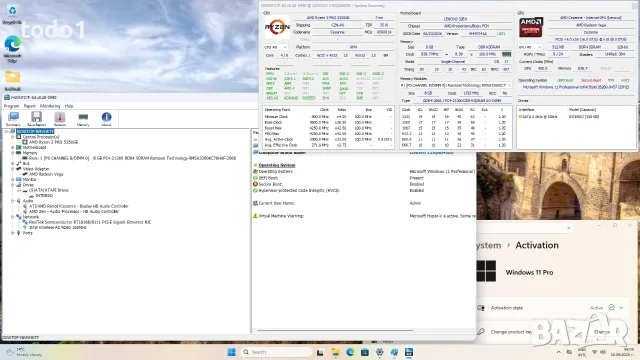
Task: Open the CPU #0 selector dropdown
Action: pyautogui.click(x=276, y=47)
